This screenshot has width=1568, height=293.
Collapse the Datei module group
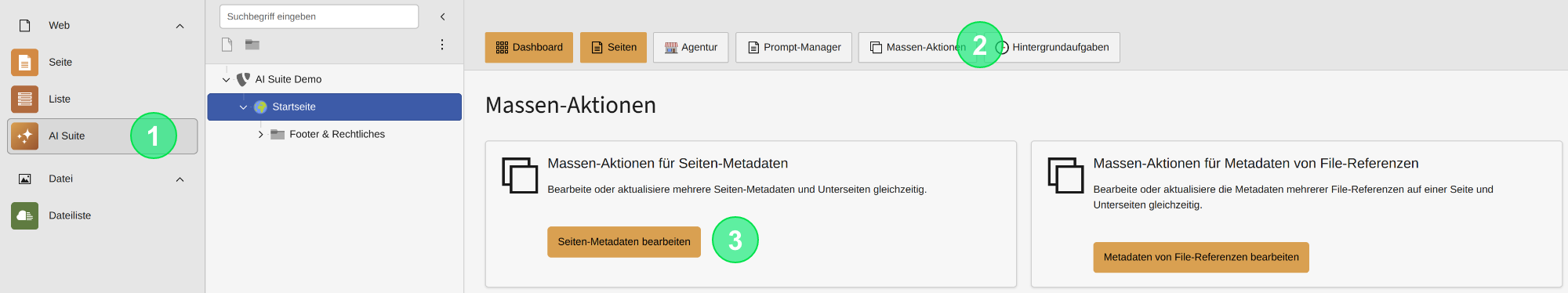[x=180, y=179]
